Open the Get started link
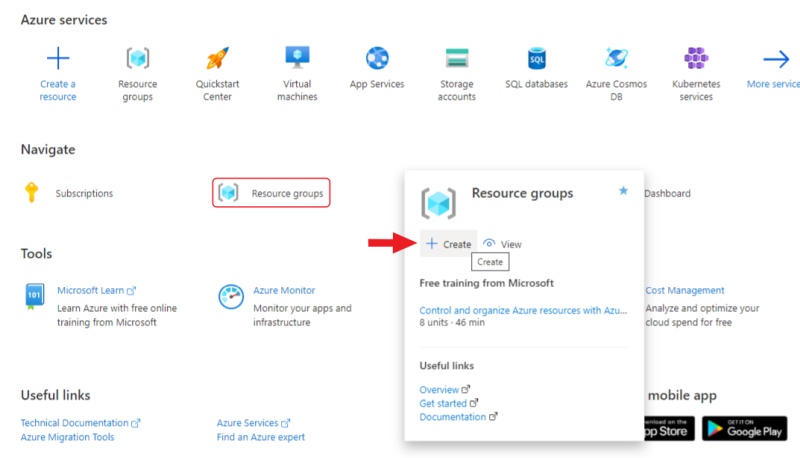 tap(444, 403)
